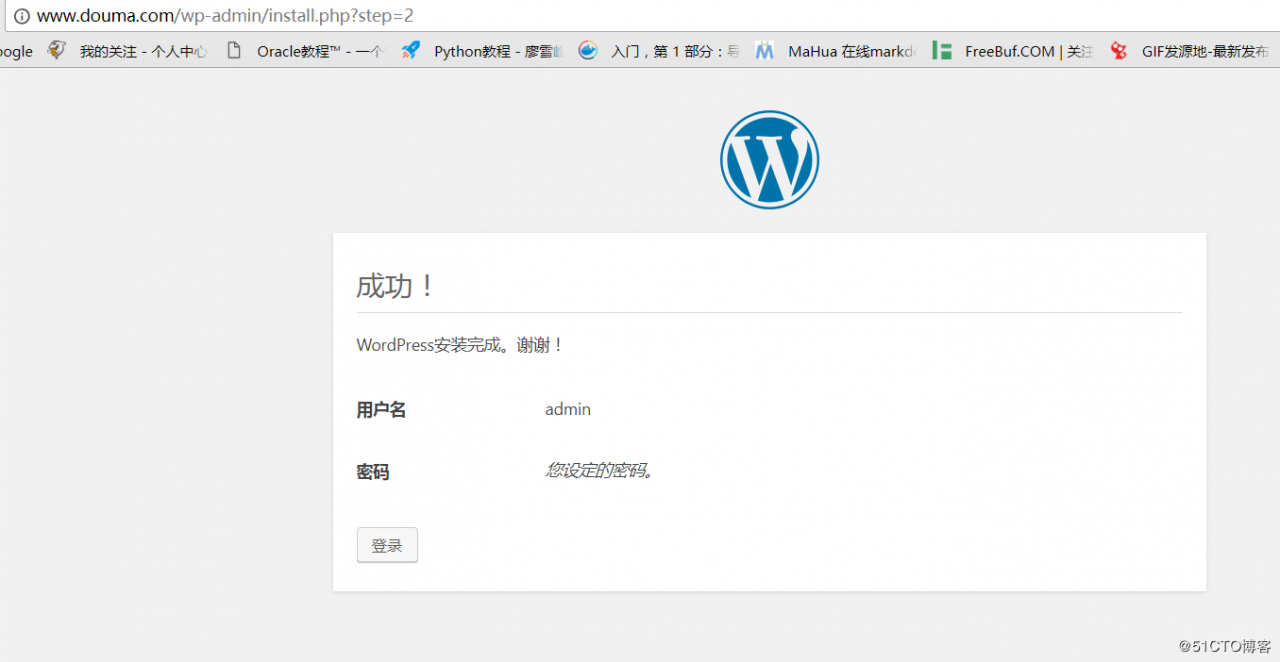Click the WordPress安装完成。谢谢！ message

pos(461,345)
